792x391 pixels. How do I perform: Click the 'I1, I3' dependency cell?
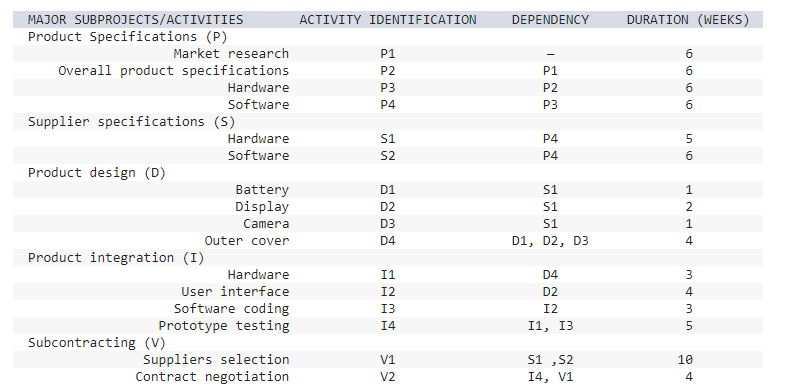(x=550, y=326)
